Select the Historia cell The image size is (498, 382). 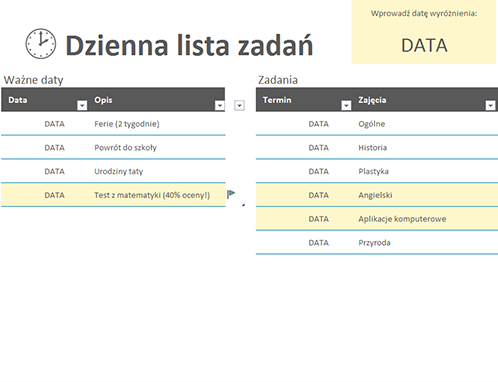(373, 148)
